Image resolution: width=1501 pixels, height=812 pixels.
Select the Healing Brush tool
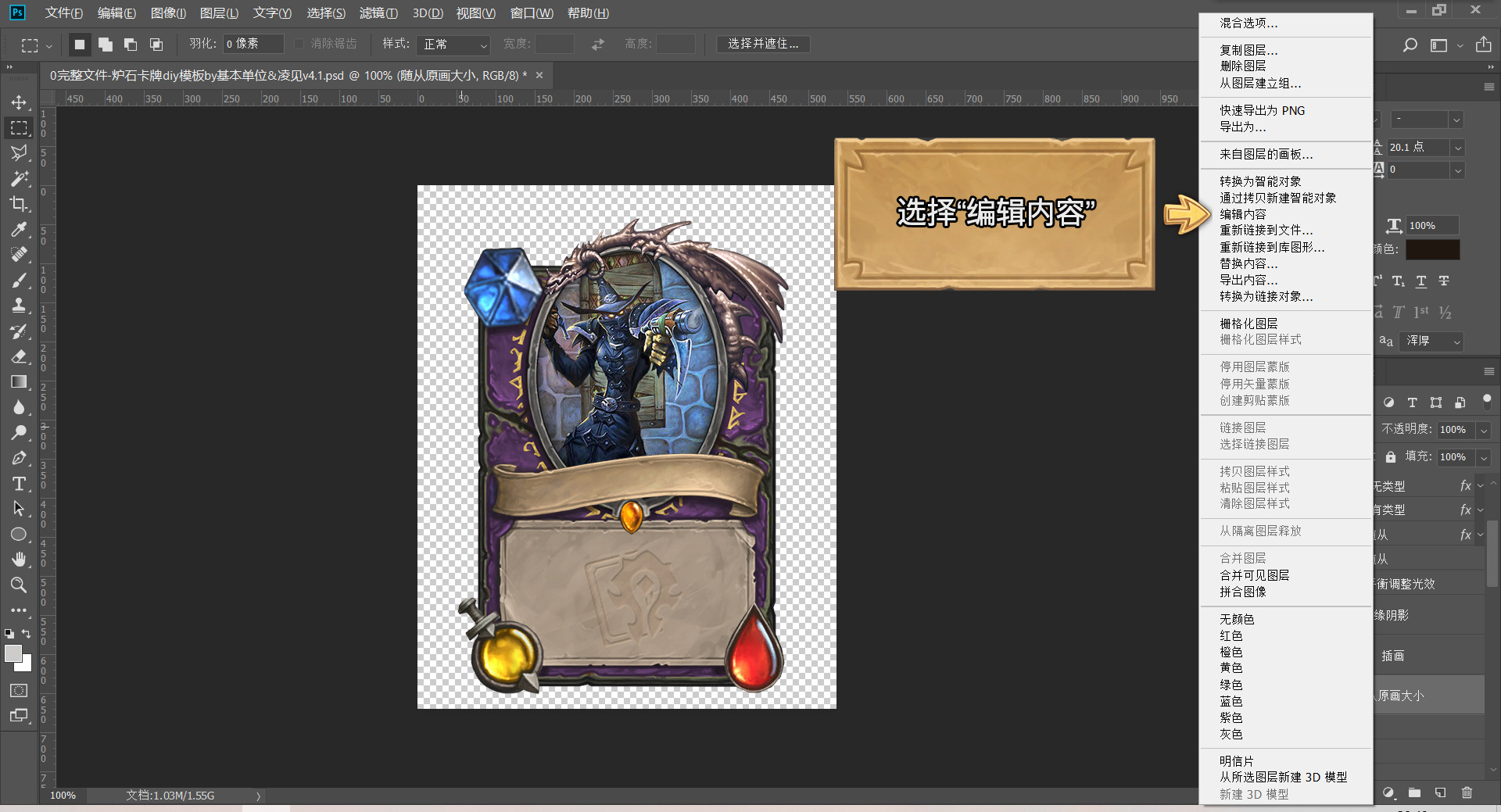[19, 255]
